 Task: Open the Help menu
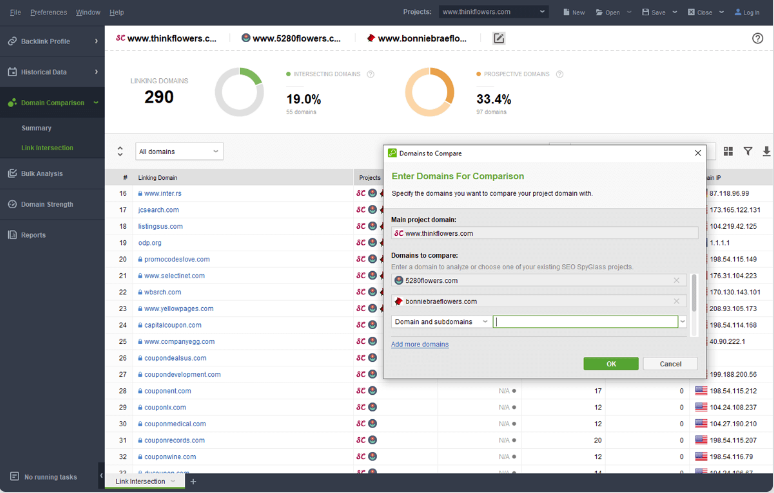116,12
